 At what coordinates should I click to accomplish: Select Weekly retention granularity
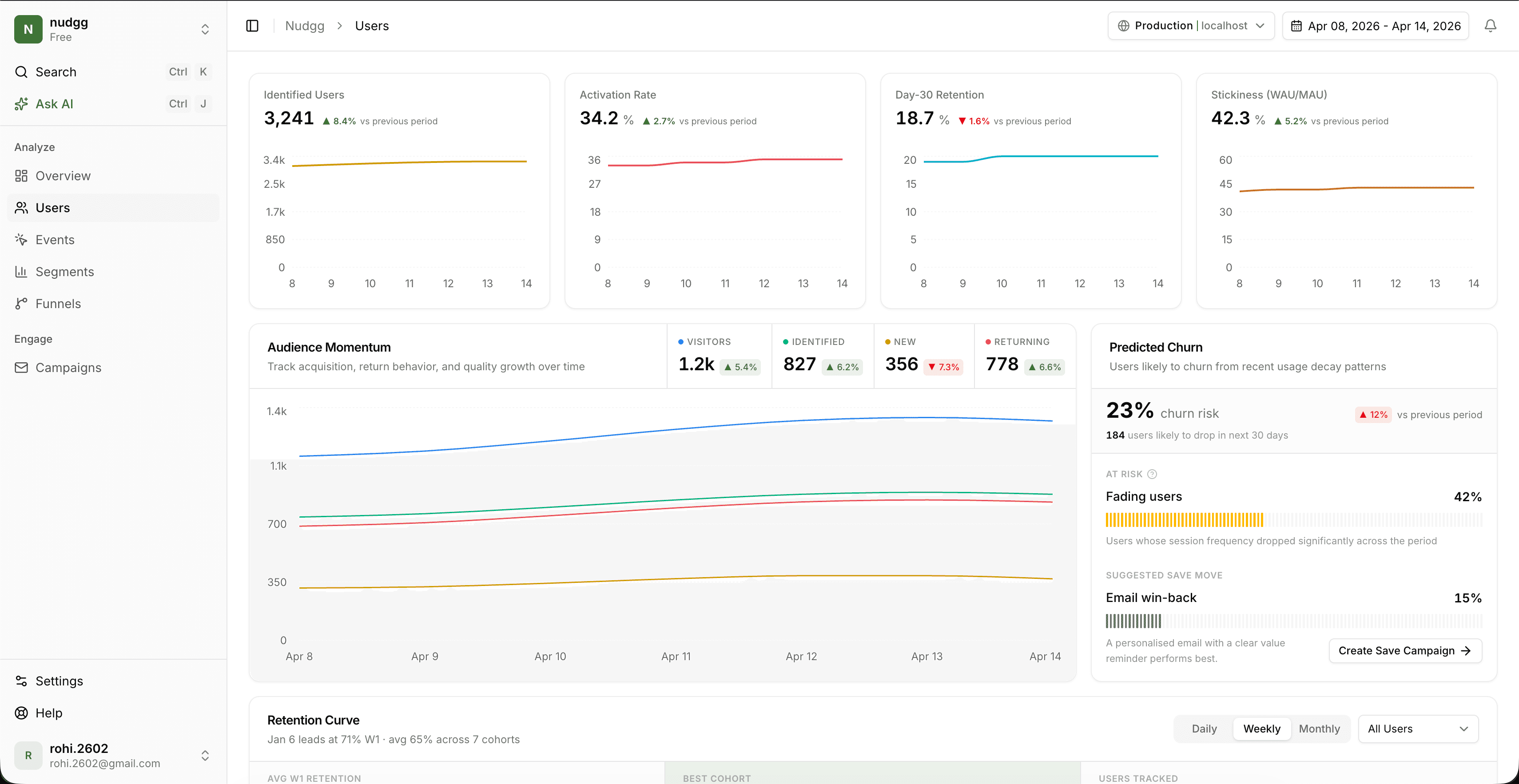(1261, 729)
